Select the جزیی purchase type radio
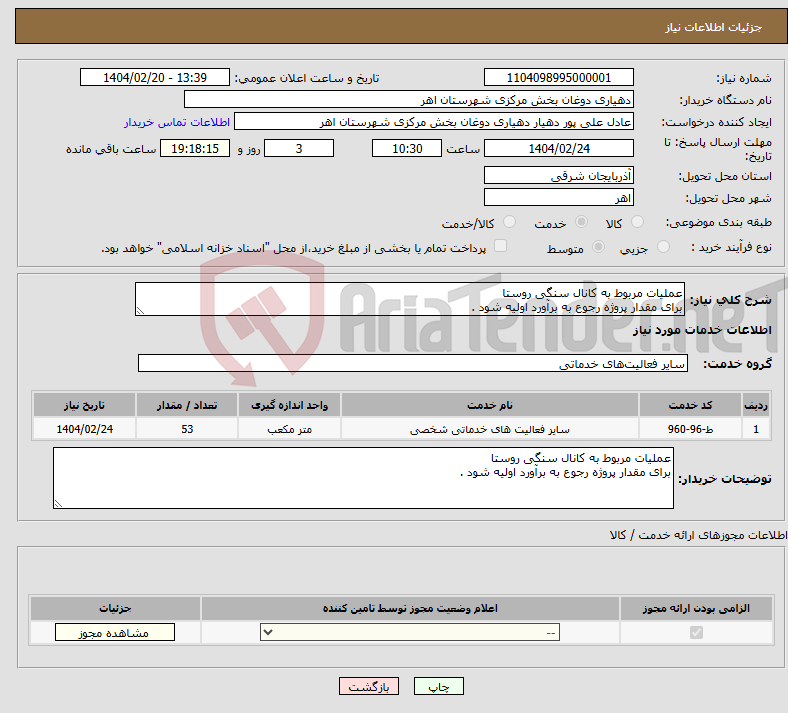This screenshot has height=713, width=788. [x=663, y=247]
